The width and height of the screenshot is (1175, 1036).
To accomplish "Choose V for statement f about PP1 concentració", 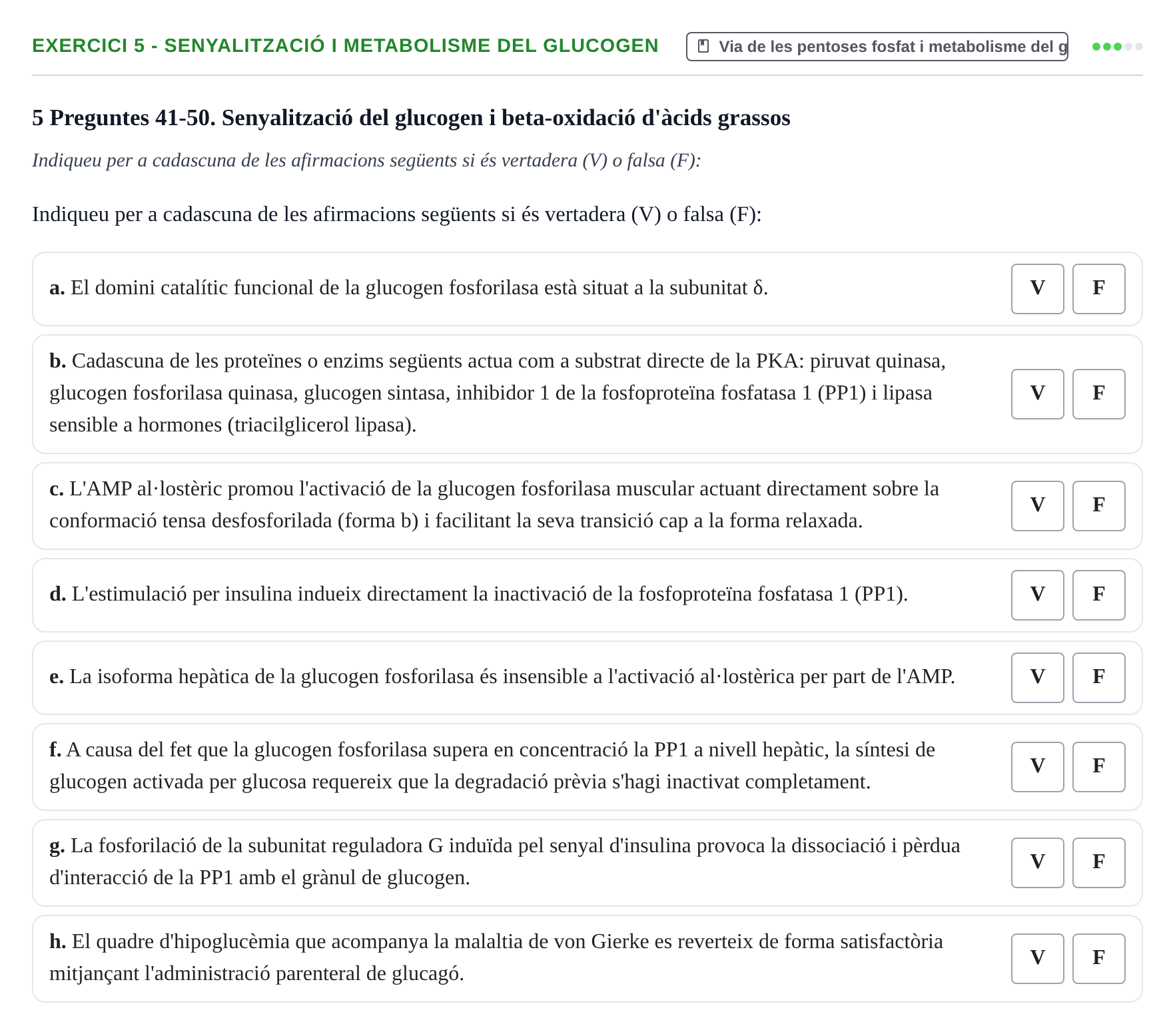I will click(x=1037, y=767).
